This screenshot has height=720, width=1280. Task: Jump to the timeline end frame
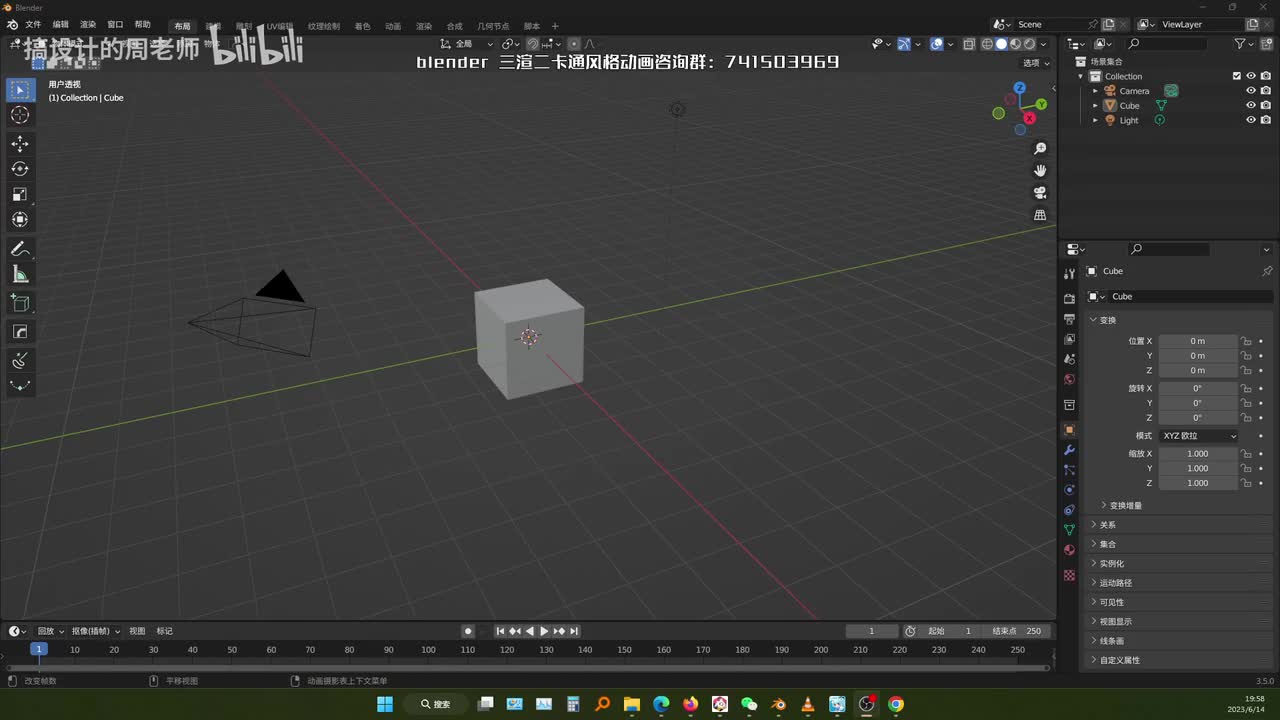574,631
